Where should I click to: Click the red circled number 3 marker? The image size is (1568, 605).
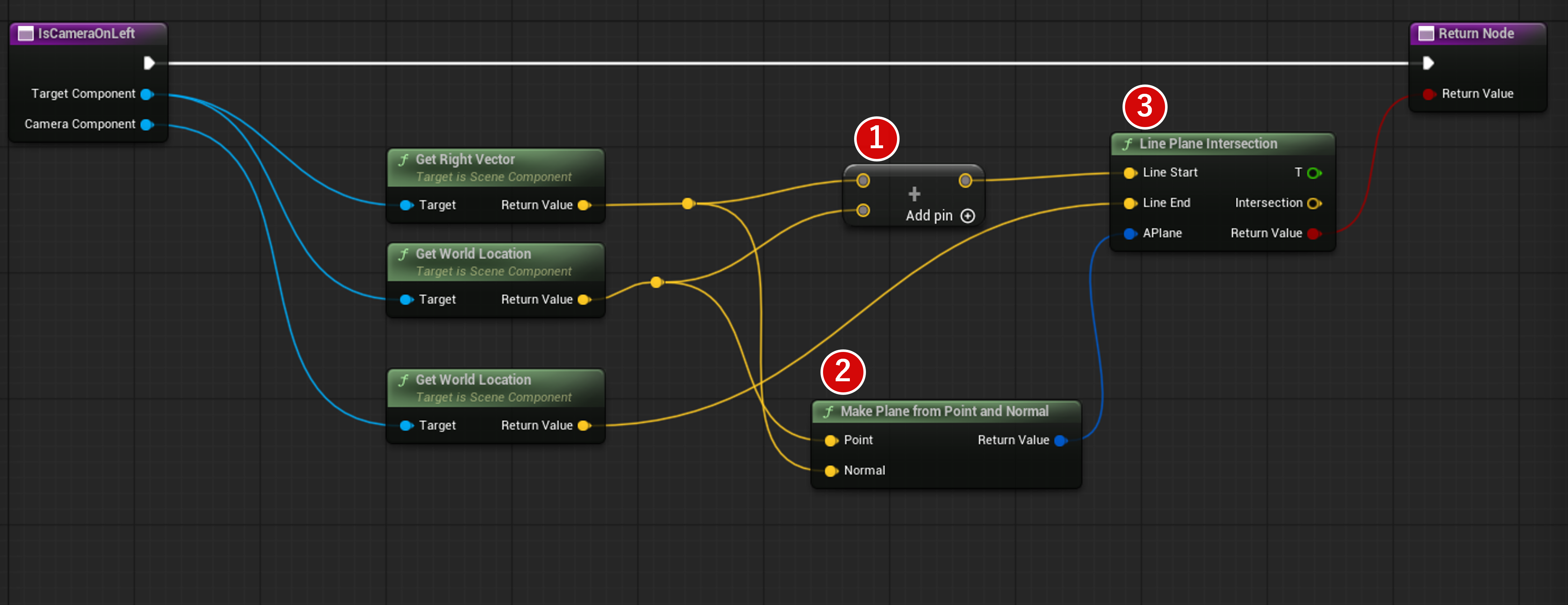pos(1144,107)
